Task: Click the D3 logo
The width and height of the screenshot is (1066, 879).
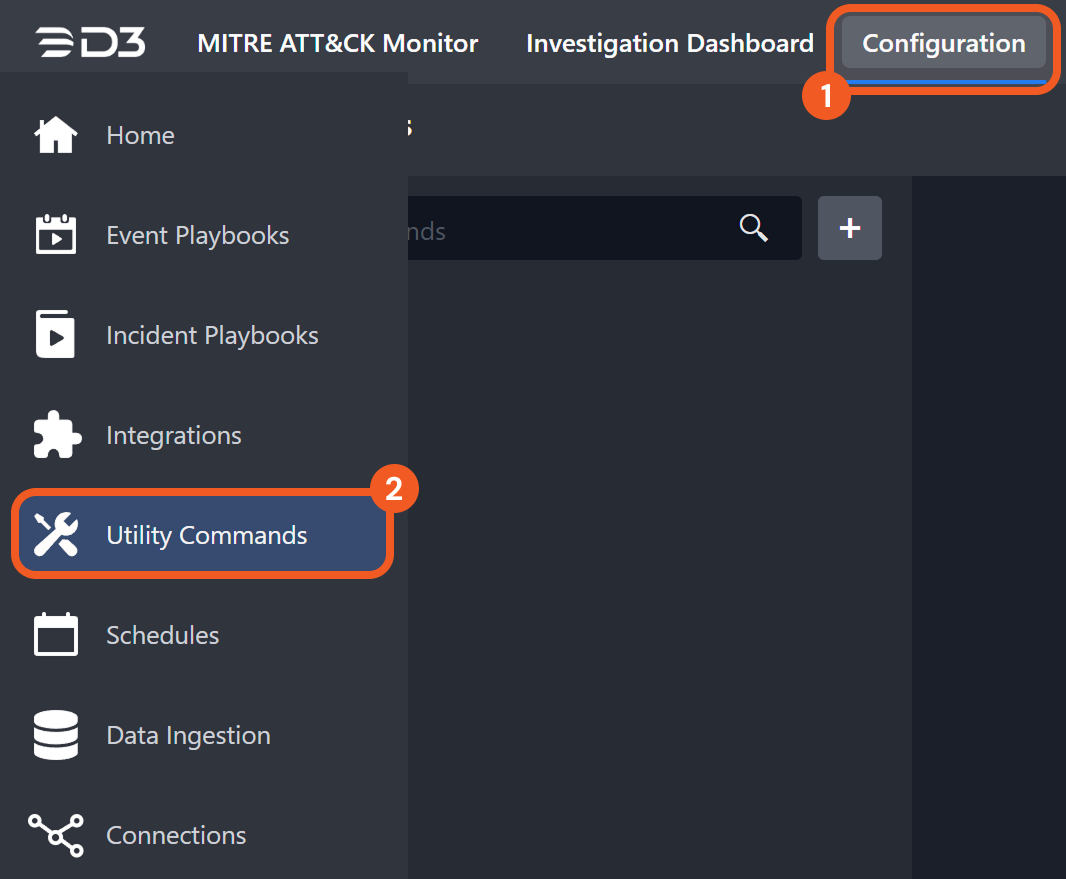Action: pyautogui.click(x=90, y=43)
